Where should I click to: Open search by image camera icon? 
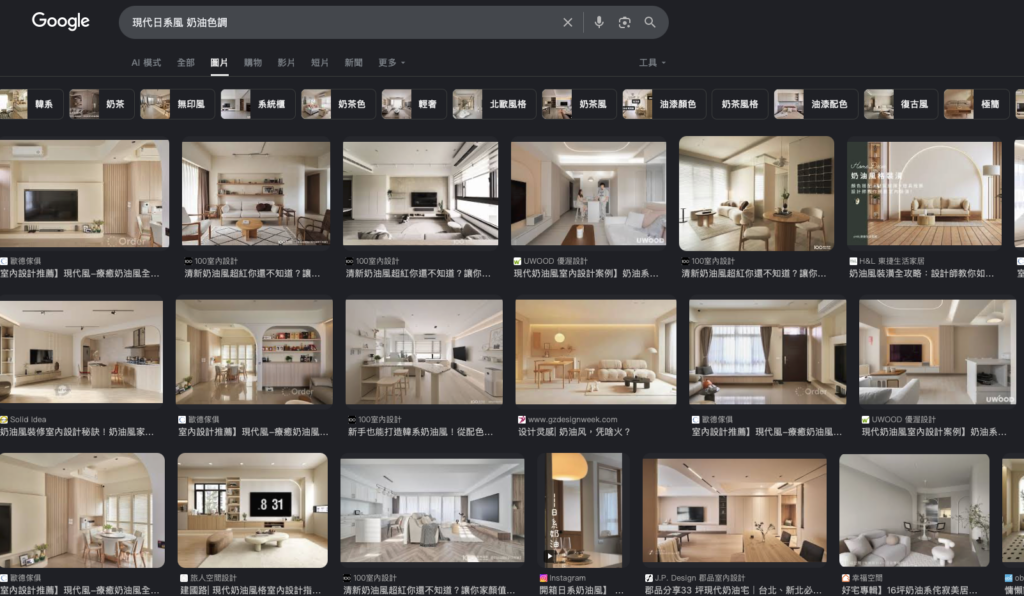coord(624,22)
